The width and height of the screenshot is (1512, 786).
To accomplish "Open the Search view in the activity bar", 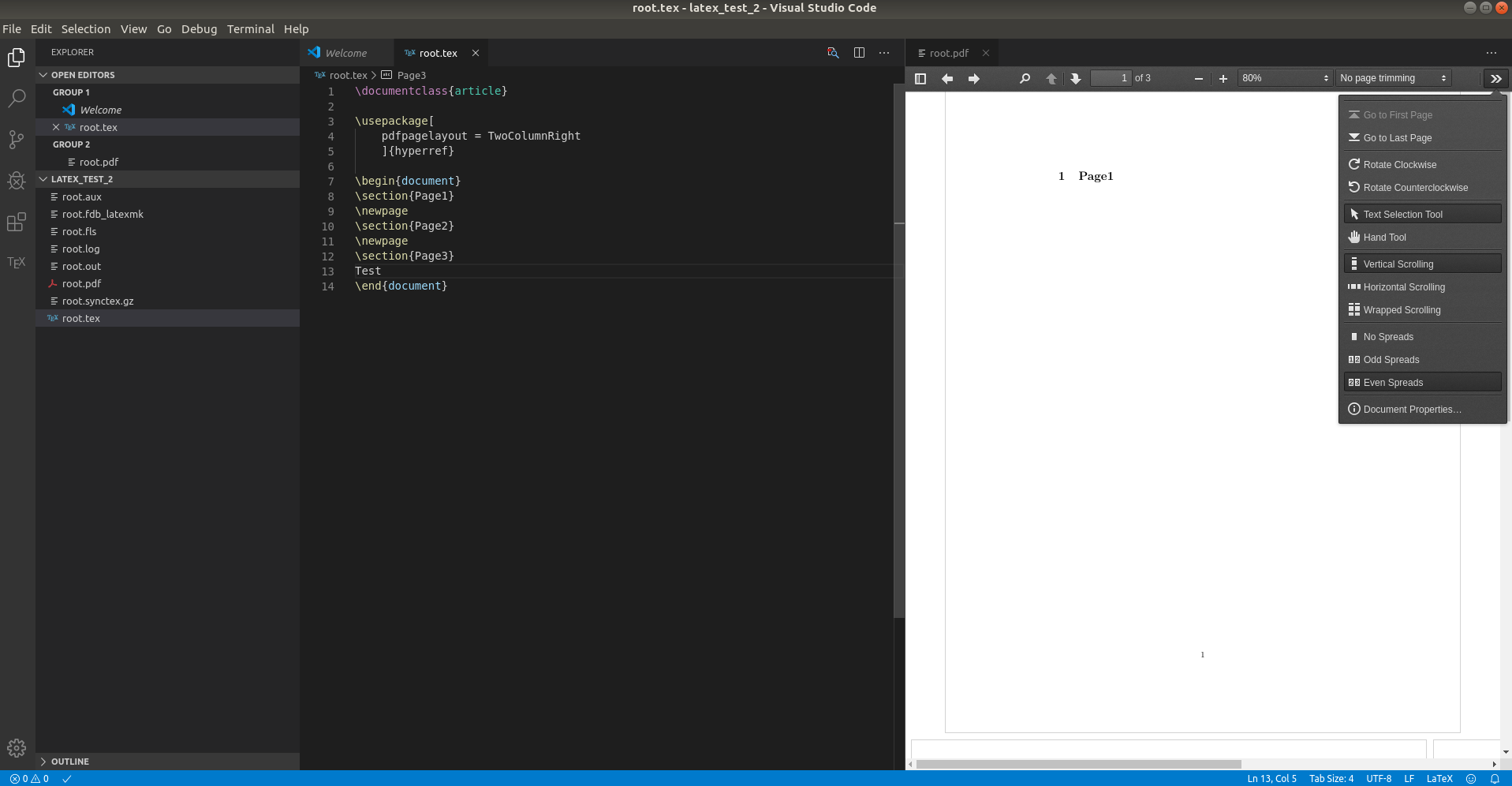I will click(x=17, y=98).
